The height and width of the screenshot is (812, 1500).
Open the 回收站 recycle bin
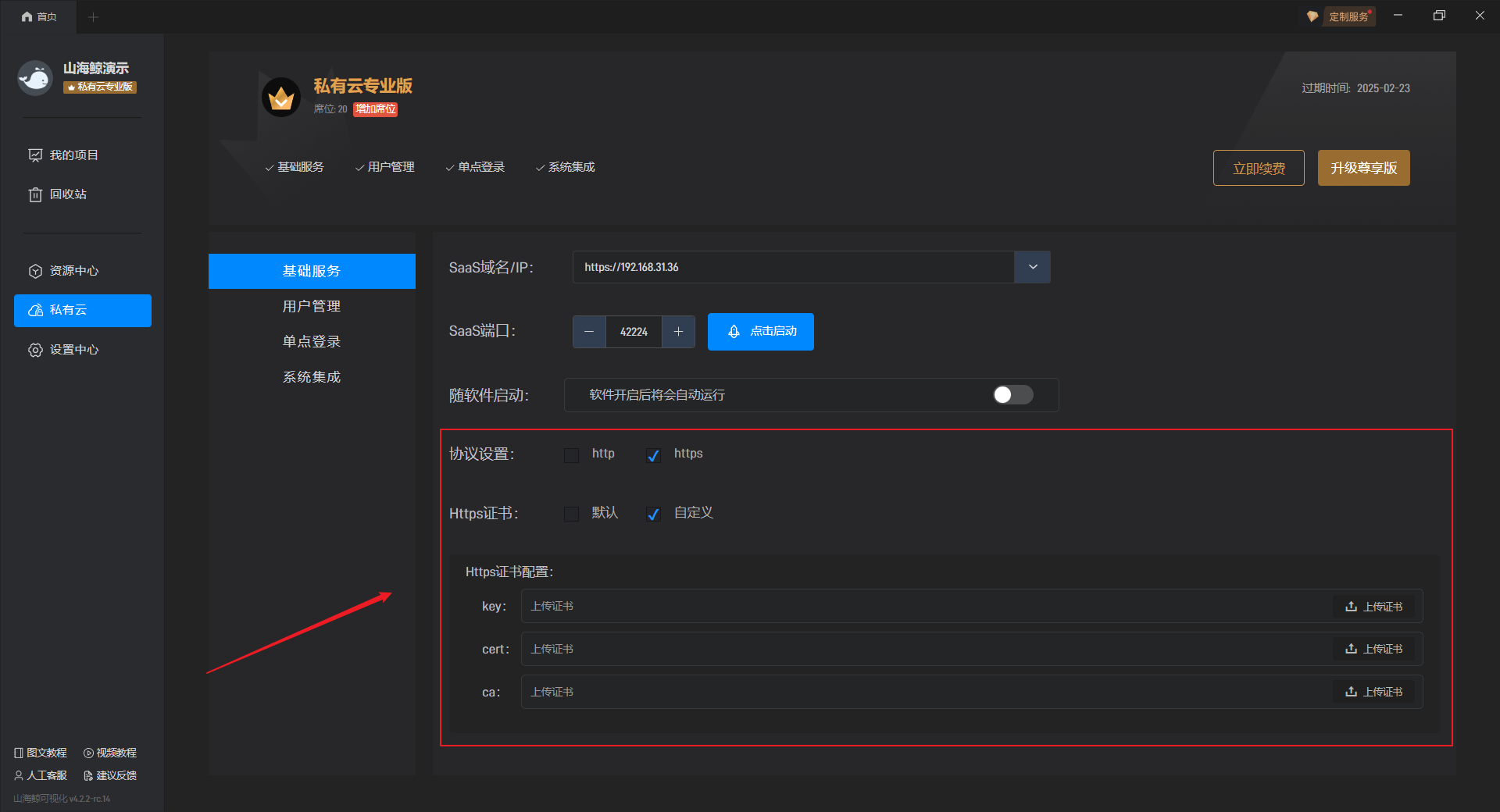pyautogui.click(x=67, y=194)
